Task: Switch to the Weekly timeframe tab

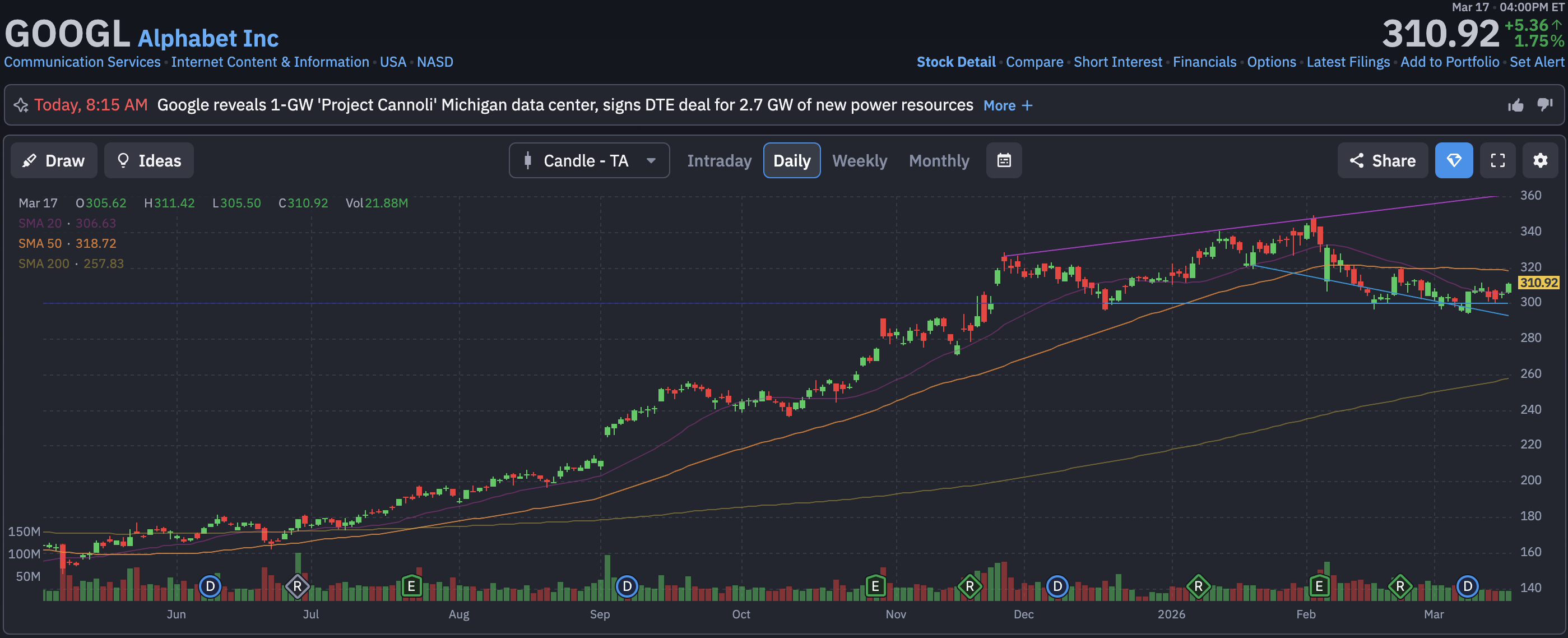Action: point(859,161)
